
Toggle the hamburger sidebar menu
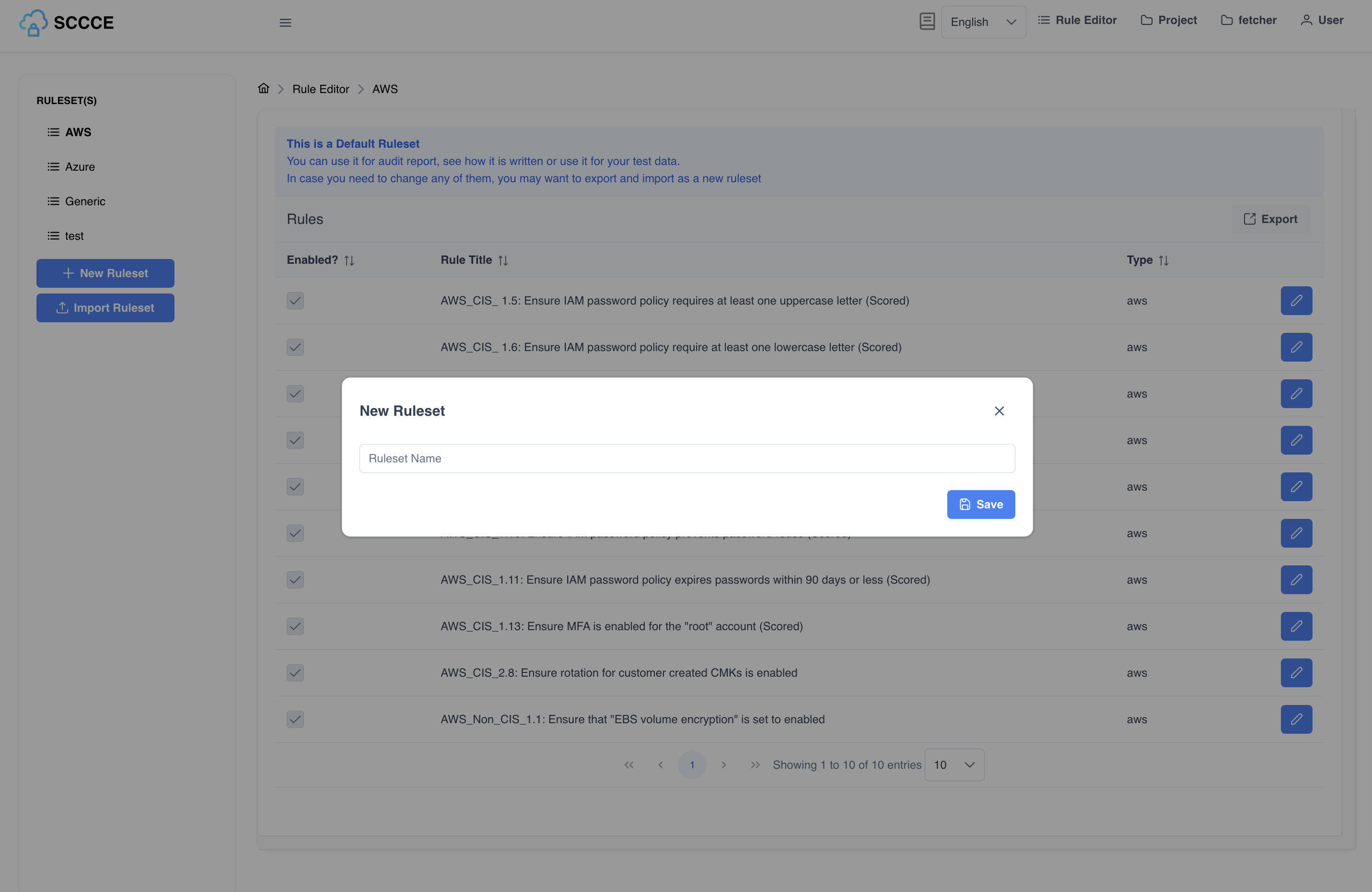[285, 23]
